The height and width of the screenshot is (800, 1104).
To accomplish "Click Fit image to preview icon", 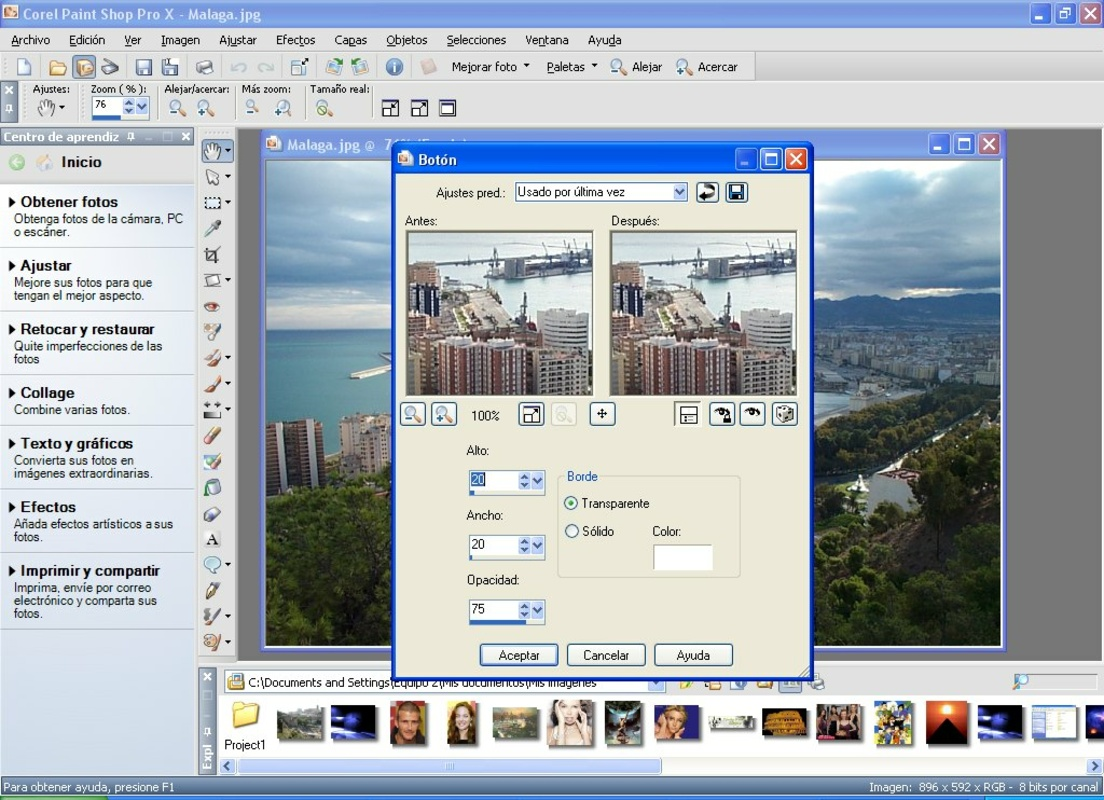I will pos(531,413).
